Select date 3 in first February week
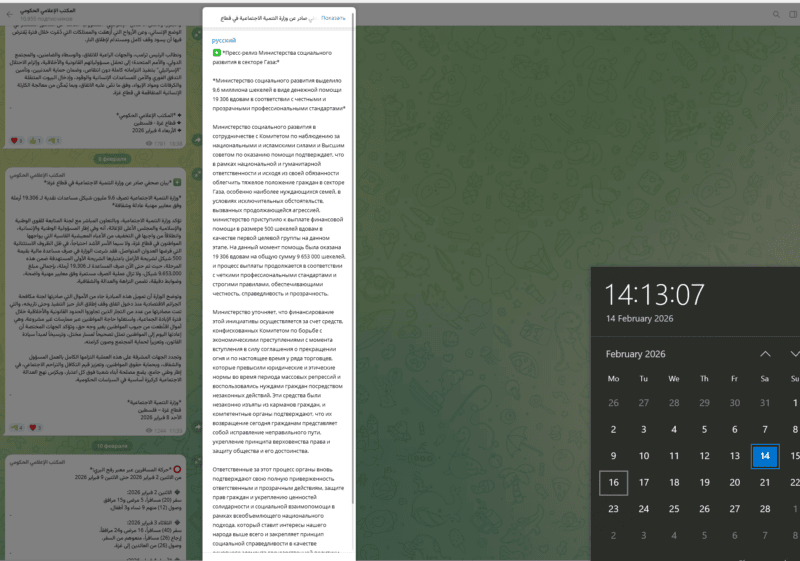Image resolution: width=800 pixels, height=561 pixels. click(644, 430)
